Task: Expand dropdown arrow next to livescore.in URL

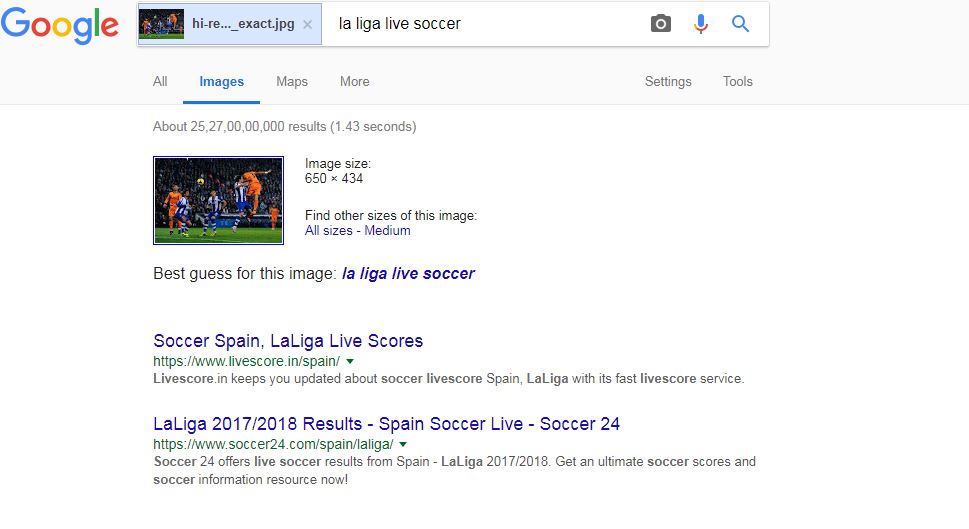Action: coord(349,361)
